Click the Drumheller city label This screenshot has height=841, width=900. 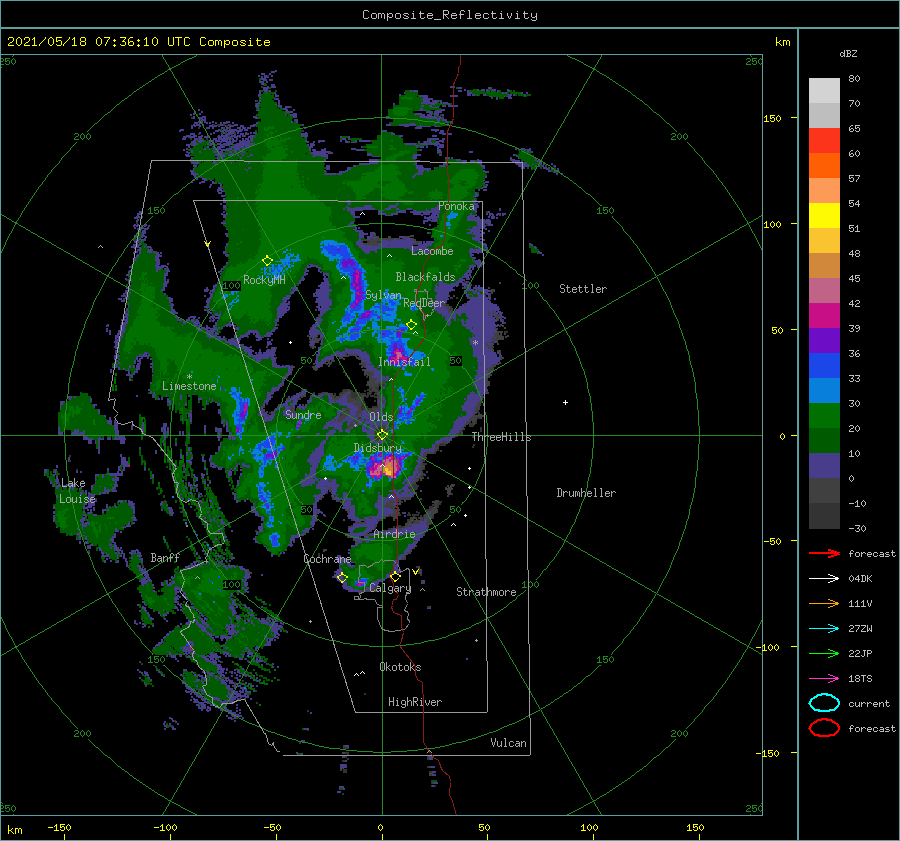point(586,493)
